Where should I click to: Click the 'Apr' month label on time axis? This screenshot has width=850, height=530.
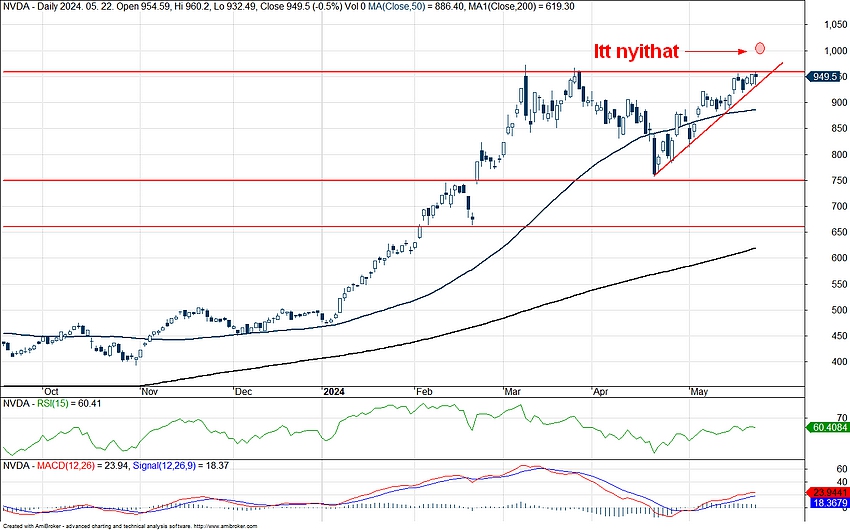pos(601,392)
